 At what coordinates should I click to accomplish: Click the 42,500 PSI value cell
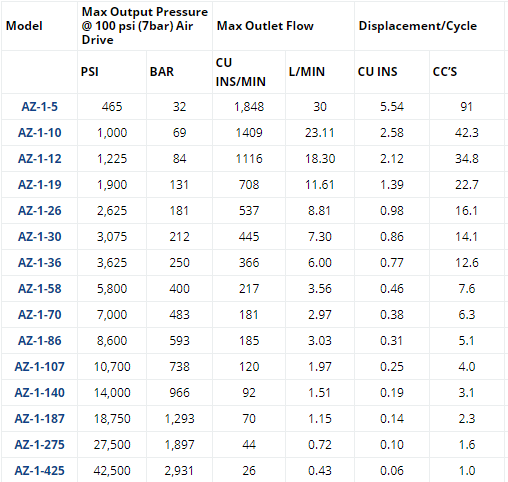point(112,471)
